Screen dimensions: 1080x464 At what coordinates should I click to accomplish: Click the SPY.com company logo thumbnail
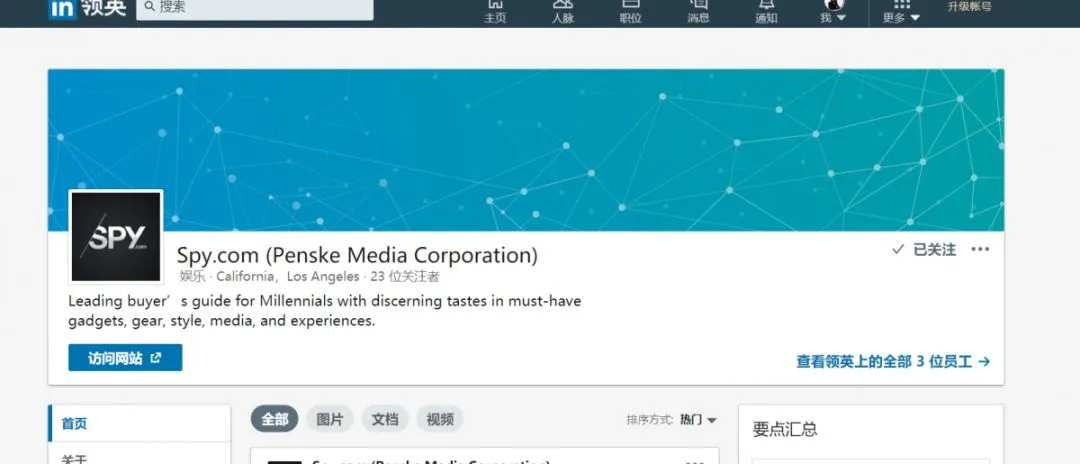(116, 236)
